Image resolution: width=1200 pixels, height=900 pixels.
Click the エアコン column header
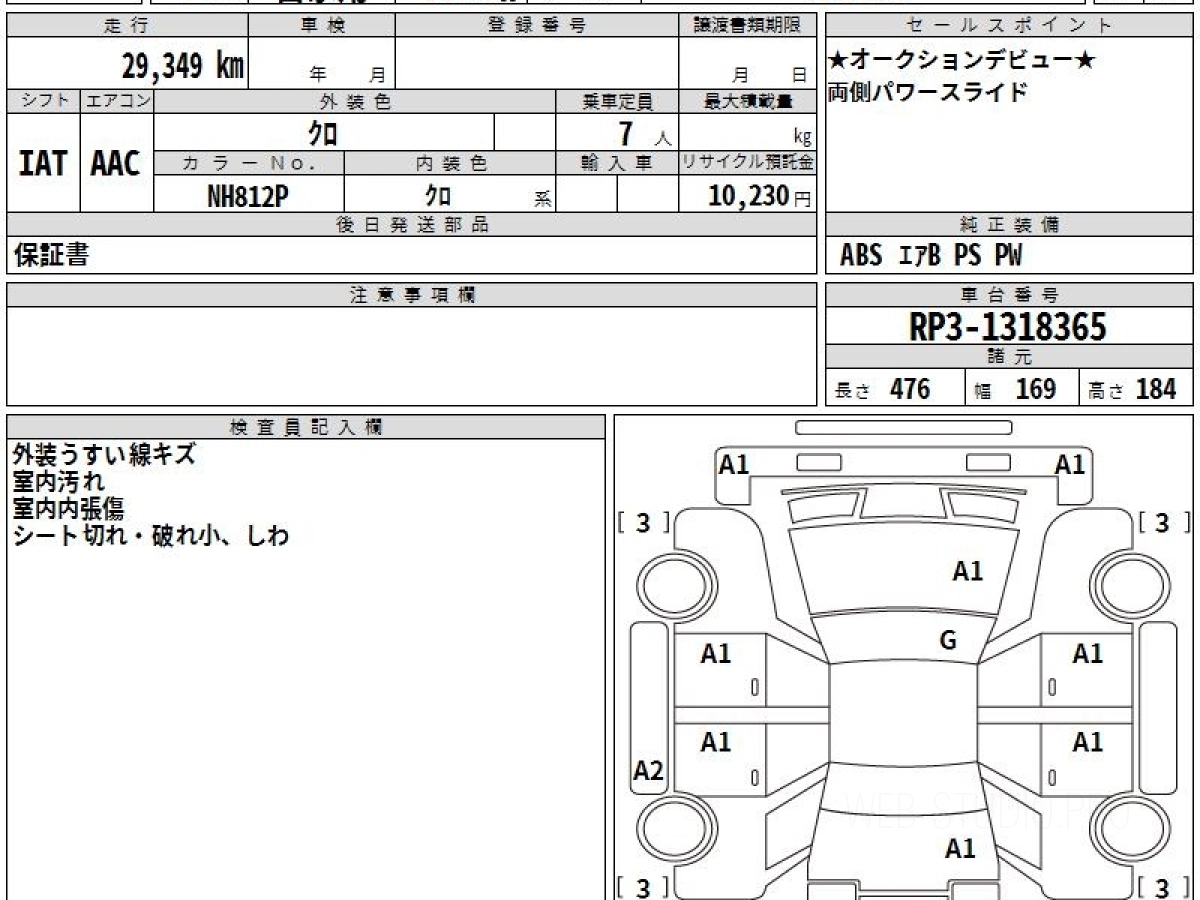coord(117,101)
